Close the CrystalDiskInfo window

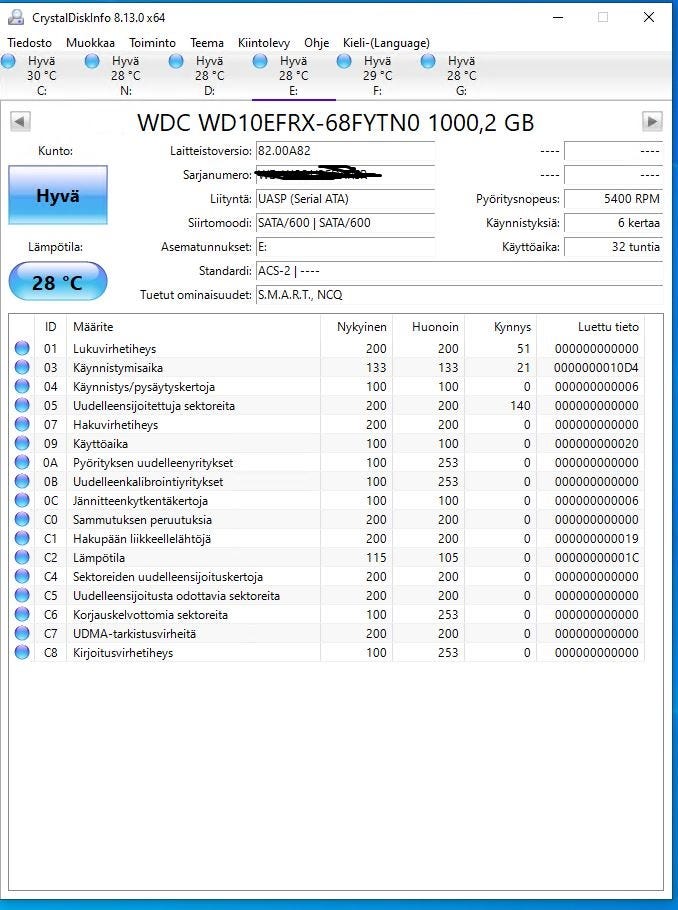649,17
